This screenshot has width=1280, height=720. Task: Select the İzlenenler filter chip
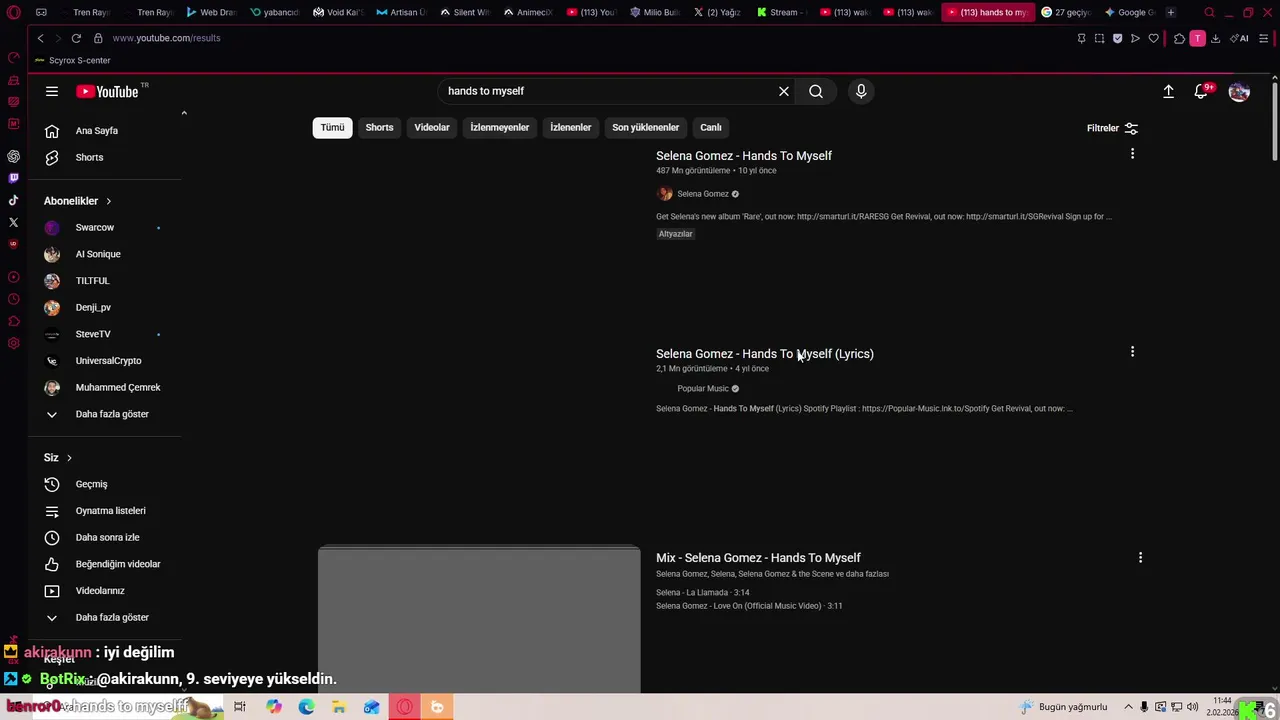tap(570, 127)
